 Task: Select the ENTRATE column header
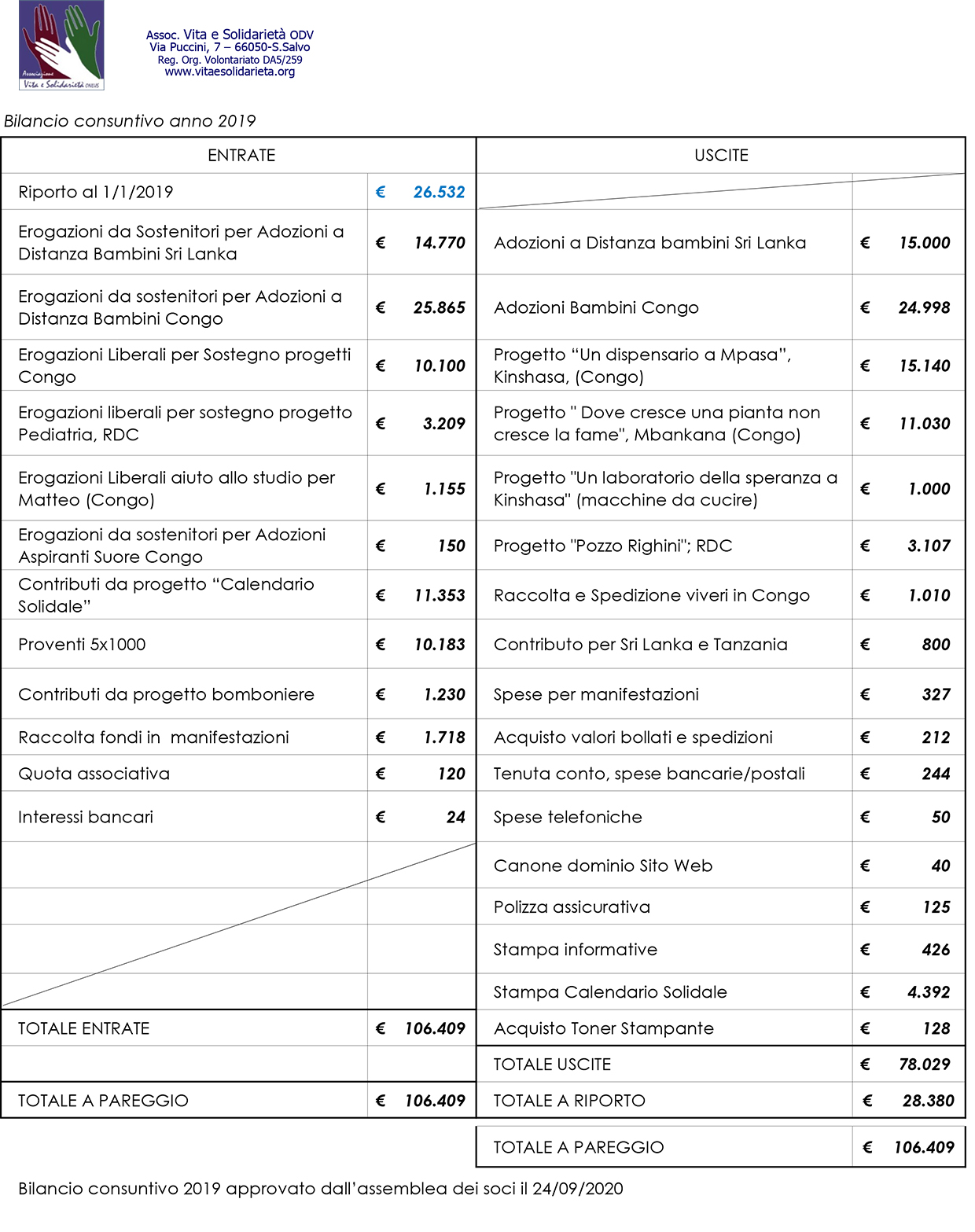point(241,156)
